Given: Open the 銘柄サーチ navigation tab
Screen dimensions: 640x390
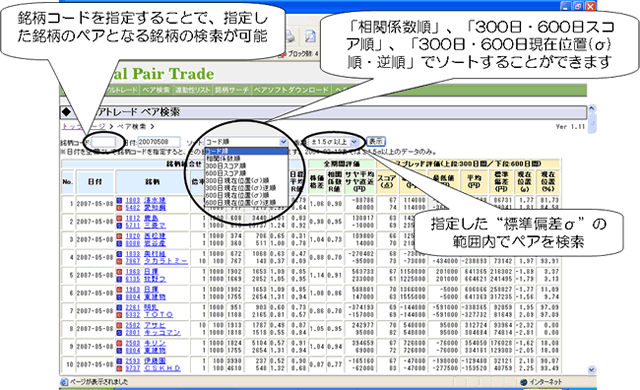Looking at the screenshot, I should click(232, 90).
